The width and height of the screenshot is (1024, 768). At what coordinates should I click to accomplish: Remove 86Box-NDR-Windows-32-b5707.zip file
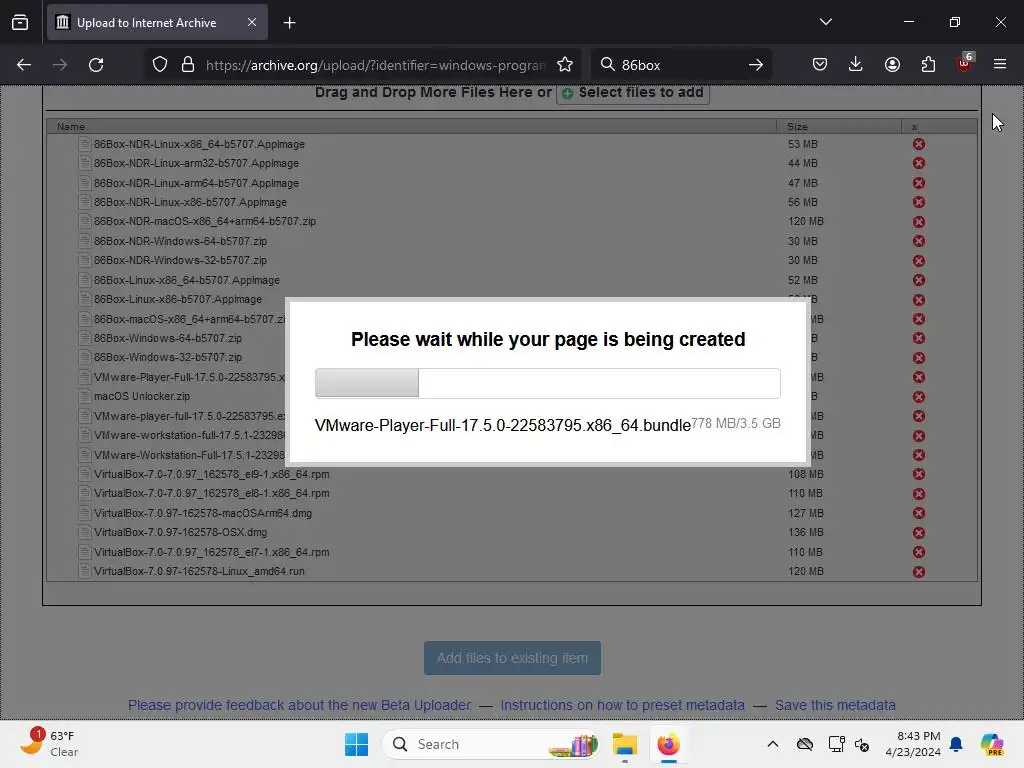pyautogui.click(x=918, y=261)
